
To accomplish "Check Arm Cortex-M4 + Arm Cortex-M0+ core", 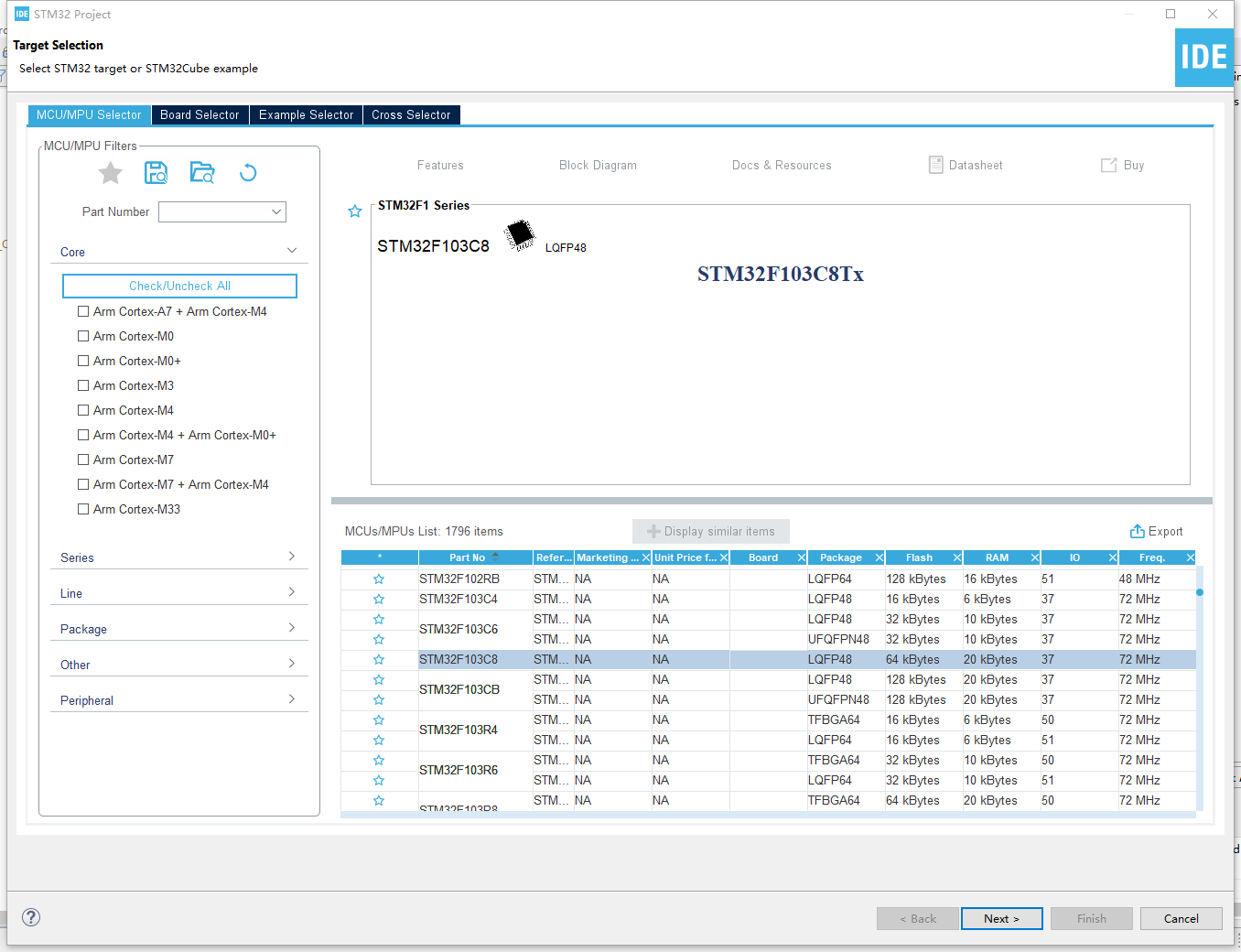I will [83, 435].
